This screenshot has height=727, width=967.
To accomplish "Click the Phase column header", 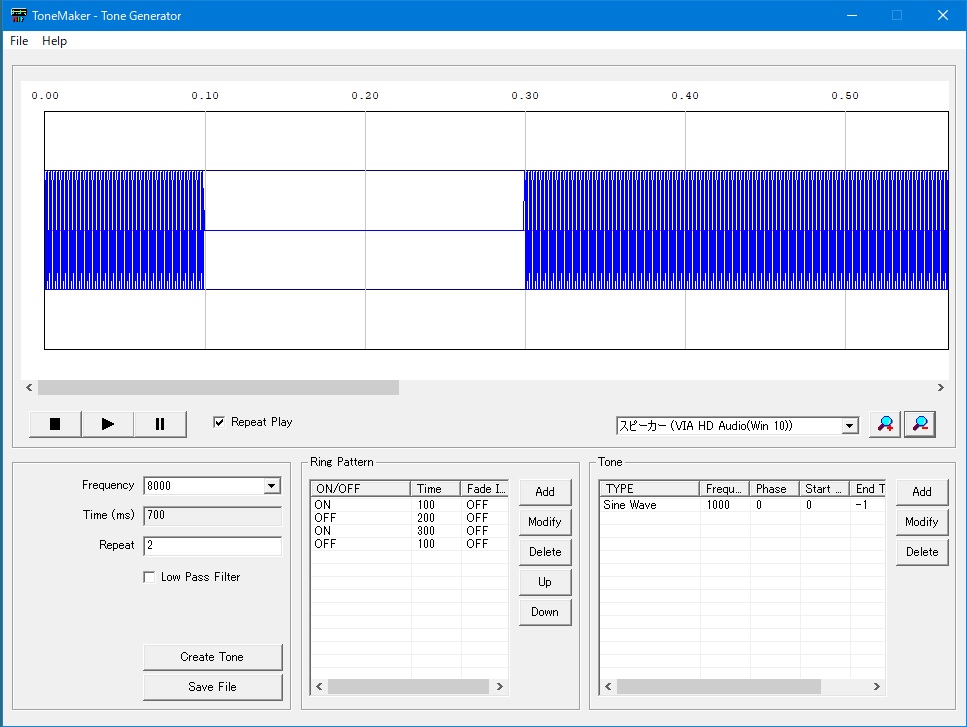I will [775, 488].
